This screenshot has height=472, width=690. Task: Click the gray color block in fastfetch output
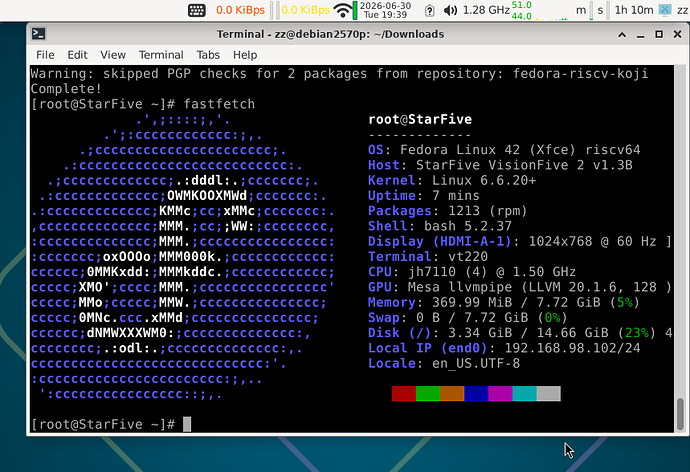(x=549, y=394)
